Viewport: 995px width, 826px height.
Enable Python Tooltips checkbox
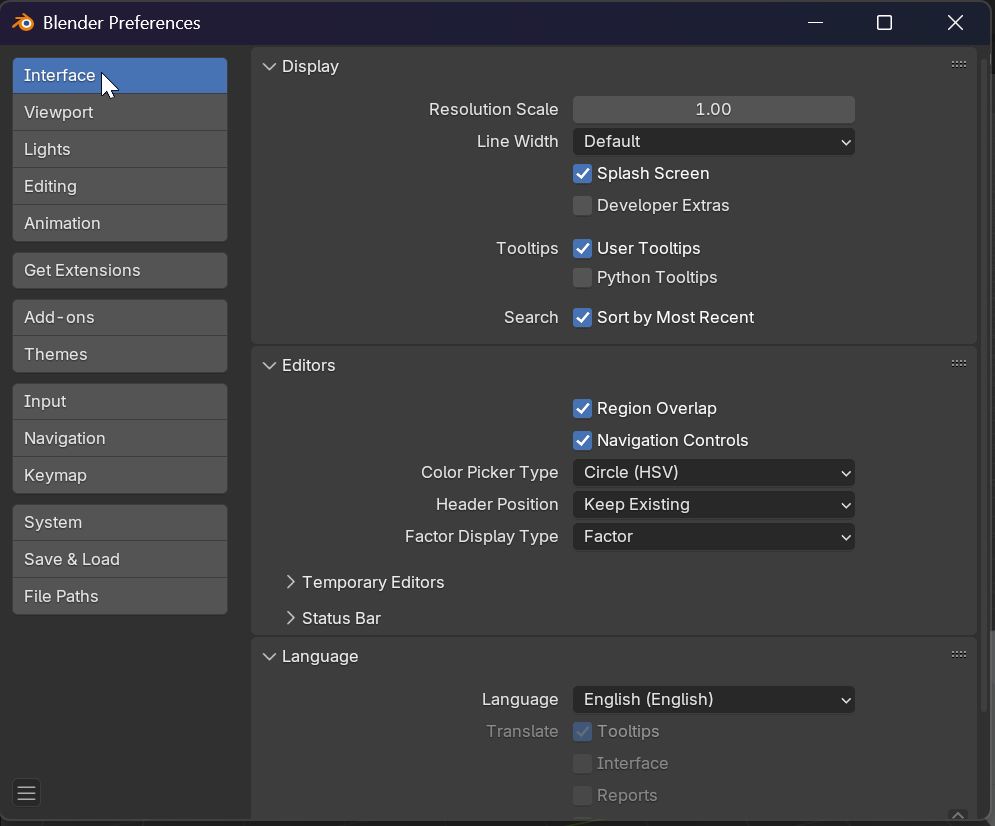(583, 278)
